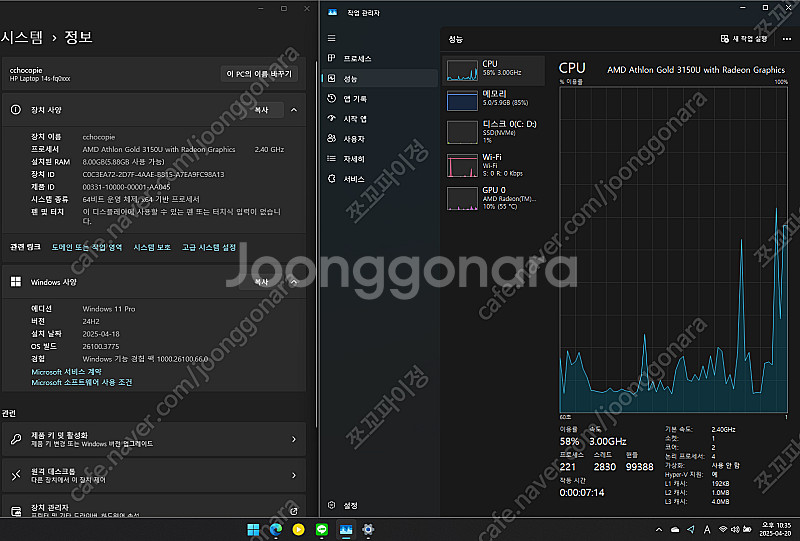The height and width of the screenshot is (541, 800).
Task: Click the processor name AMD Athlon Gold 3150U in Settings
Action: (x=159, y=150)
